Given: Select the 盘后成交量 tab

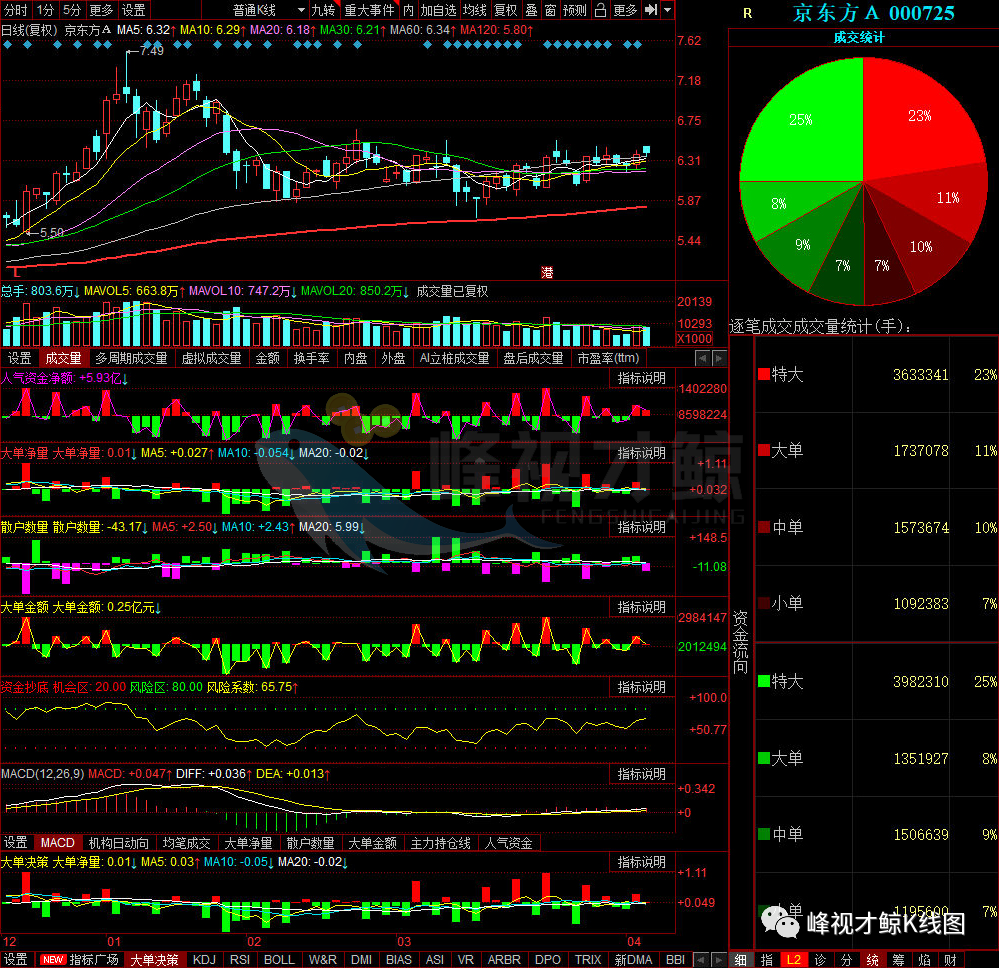Looking at the screenshot, I should tap(533, 358).
